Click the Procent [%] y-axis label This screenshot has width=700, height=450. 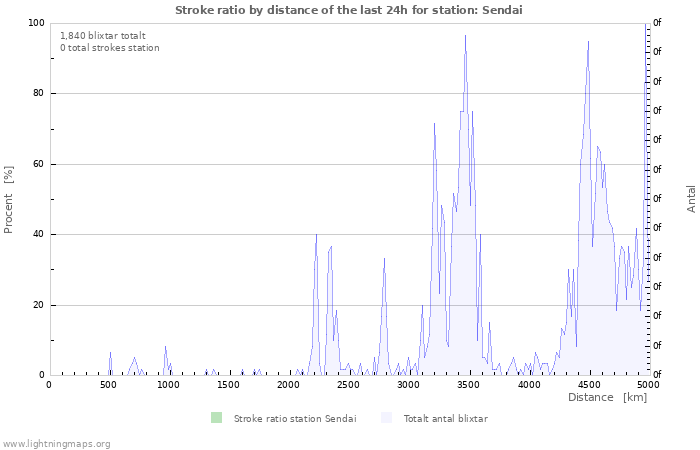[x=9, y=199]
